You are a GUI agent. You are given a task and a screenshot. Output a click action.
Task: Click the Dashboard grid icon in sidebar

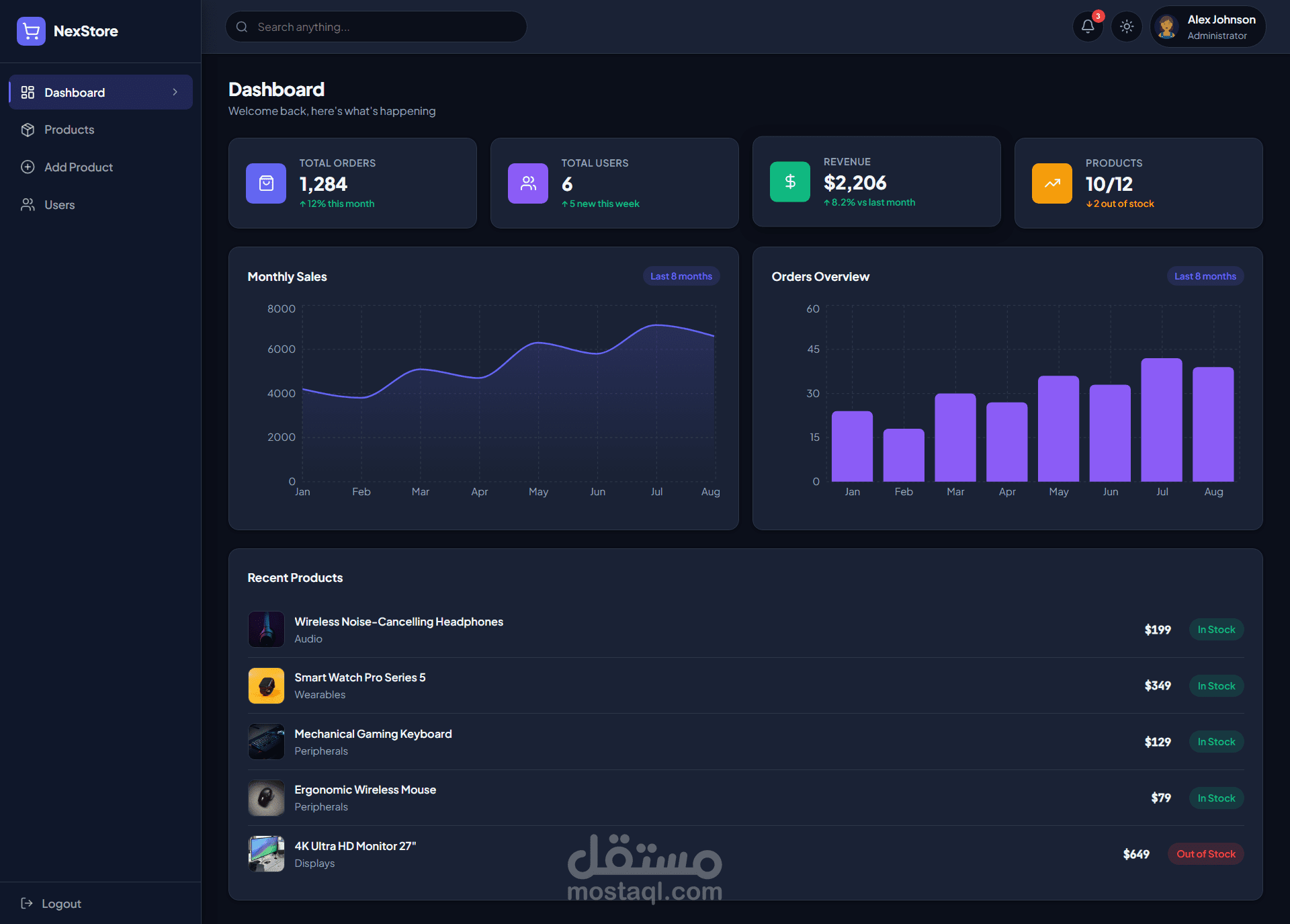(28, 92)
